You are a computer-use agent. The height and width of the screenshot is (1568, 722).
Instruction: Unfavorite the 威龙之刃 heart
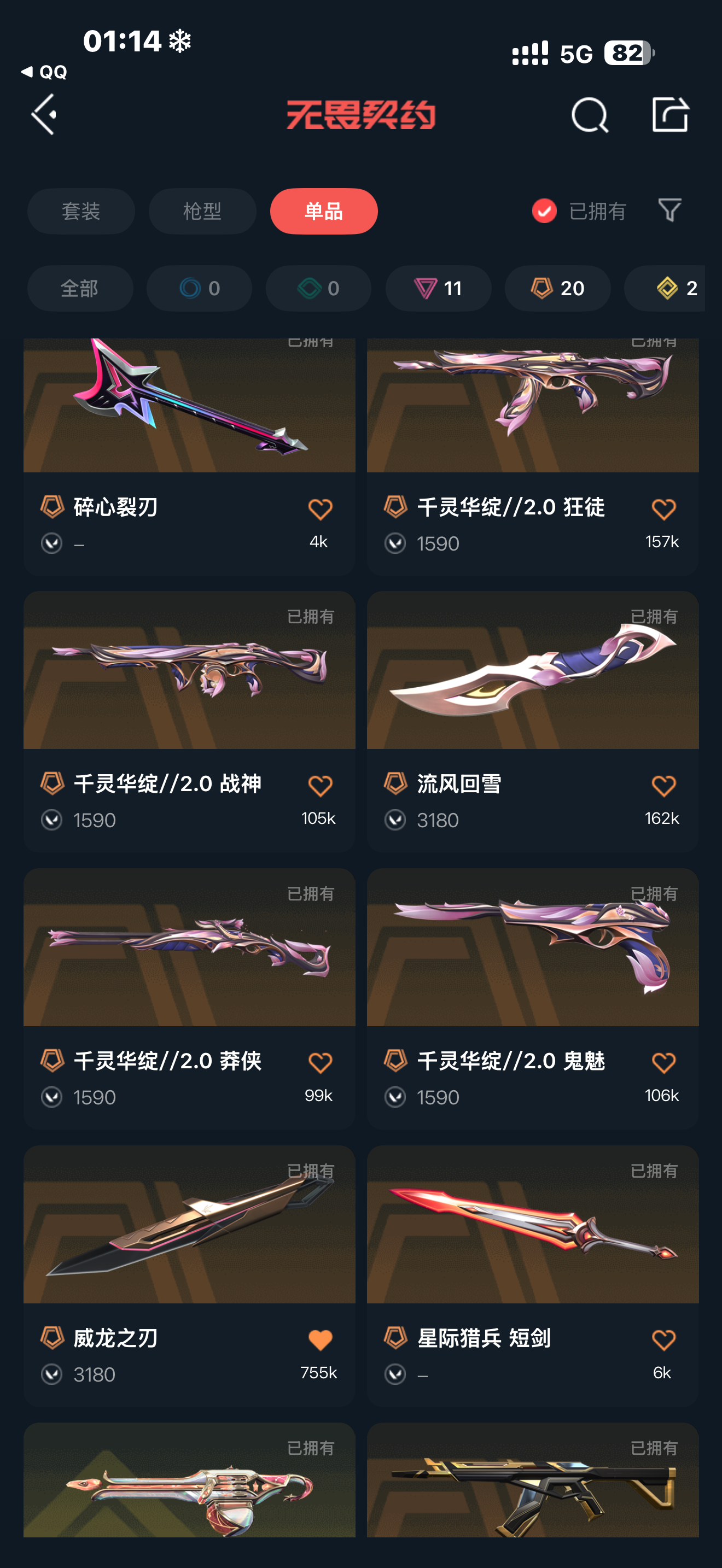coord(320,1339)
